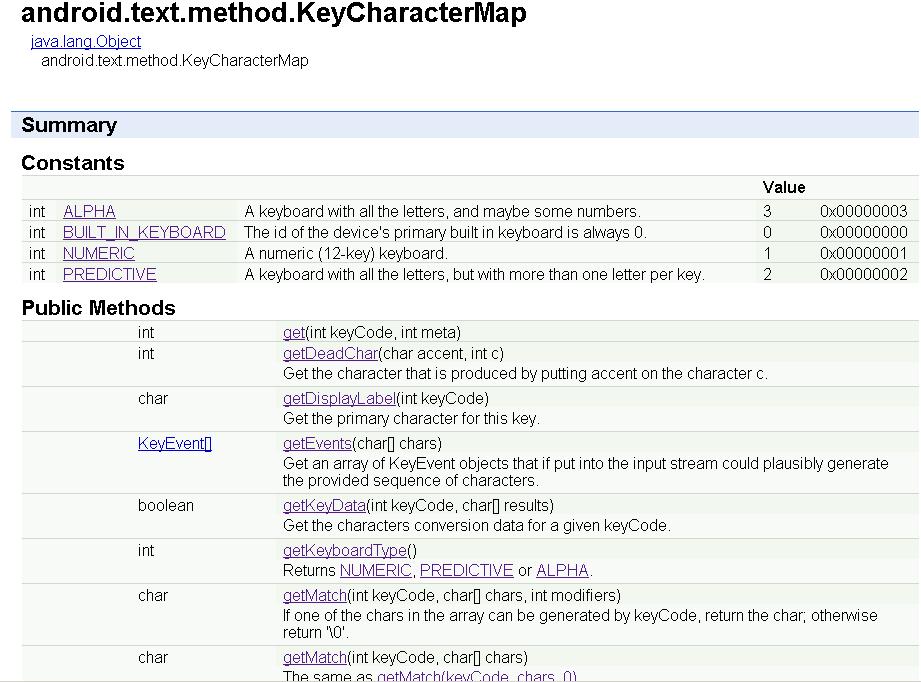This screenshot has height=682, width=921.
Task: Go to the getDisplayLabel method
Action: pyautogui.click(x=340, y=398)
